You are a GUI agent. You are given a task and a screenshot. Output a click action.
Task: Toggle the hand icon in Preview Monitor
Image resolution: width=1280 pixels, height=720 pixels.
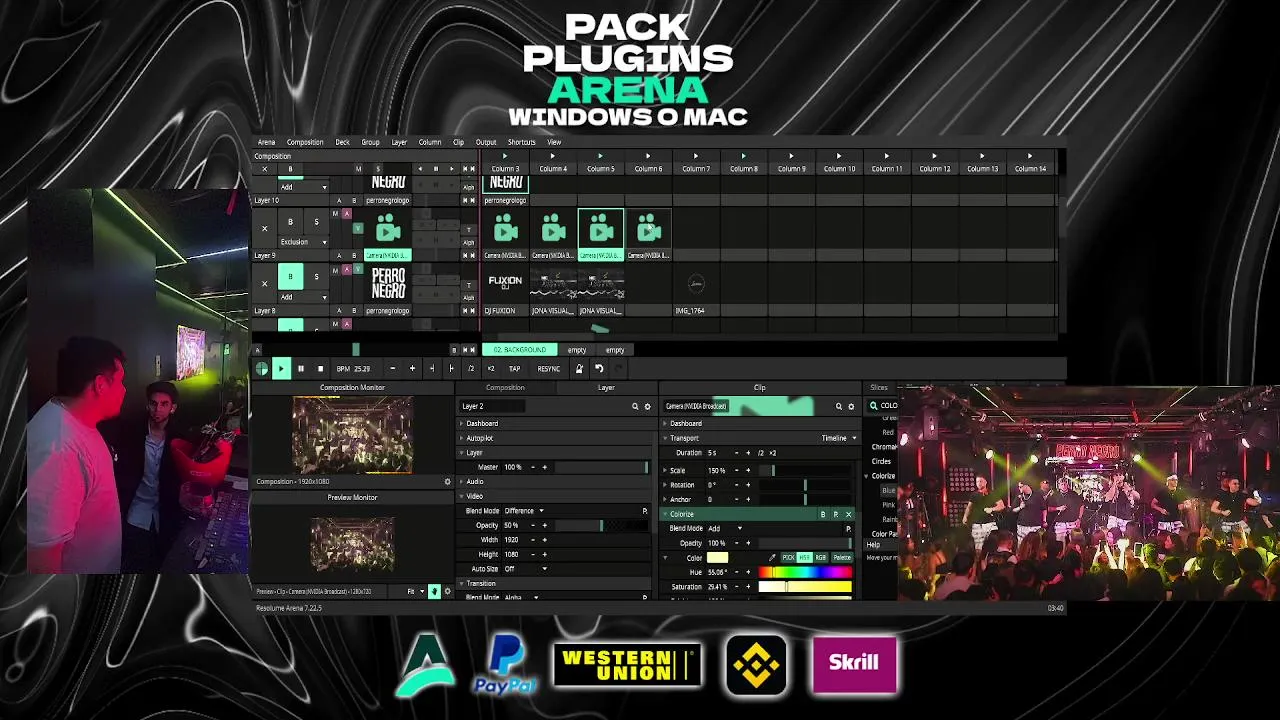(434, 591)
